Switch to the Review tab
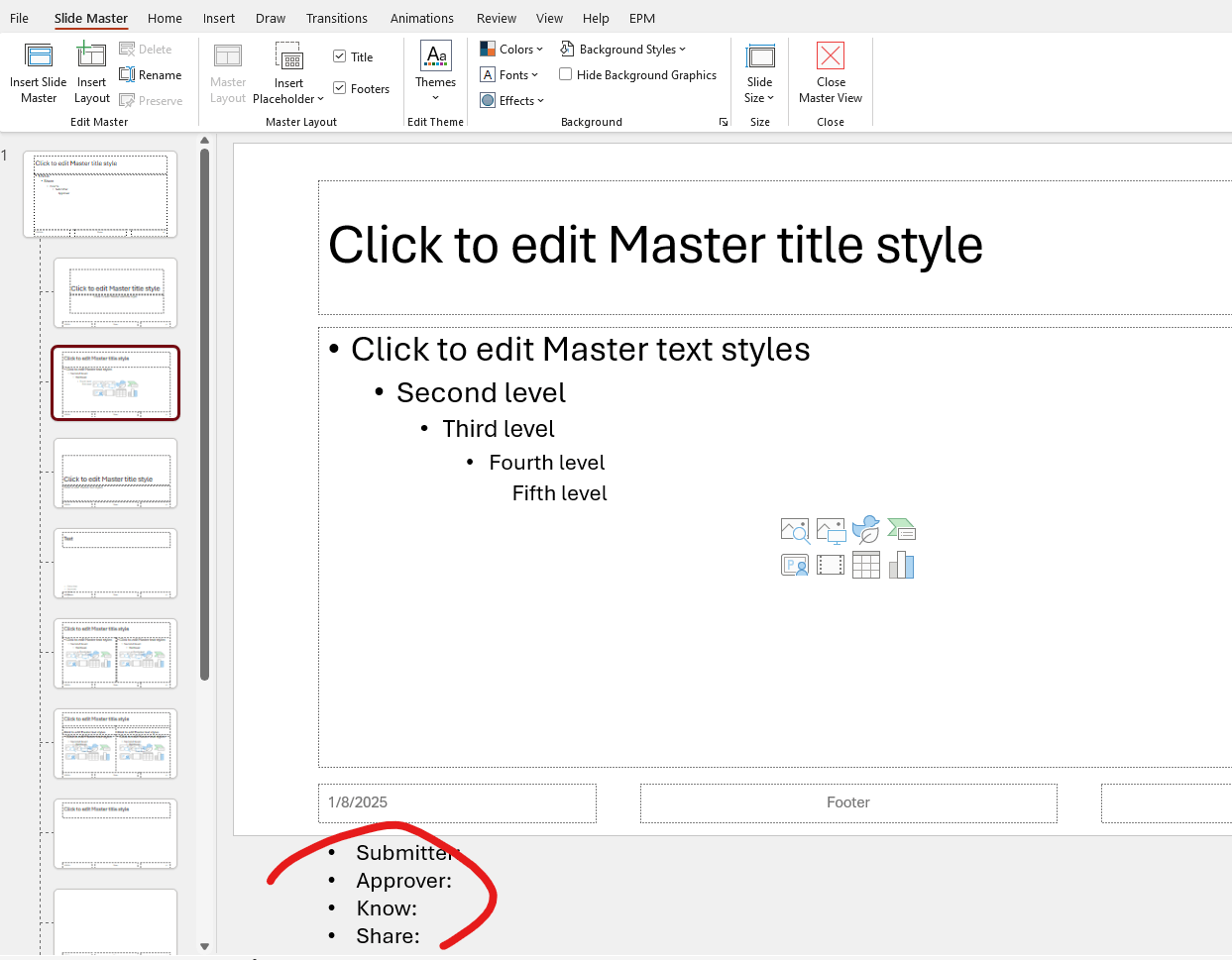The image size is (1232, 960). coord(497,18)
